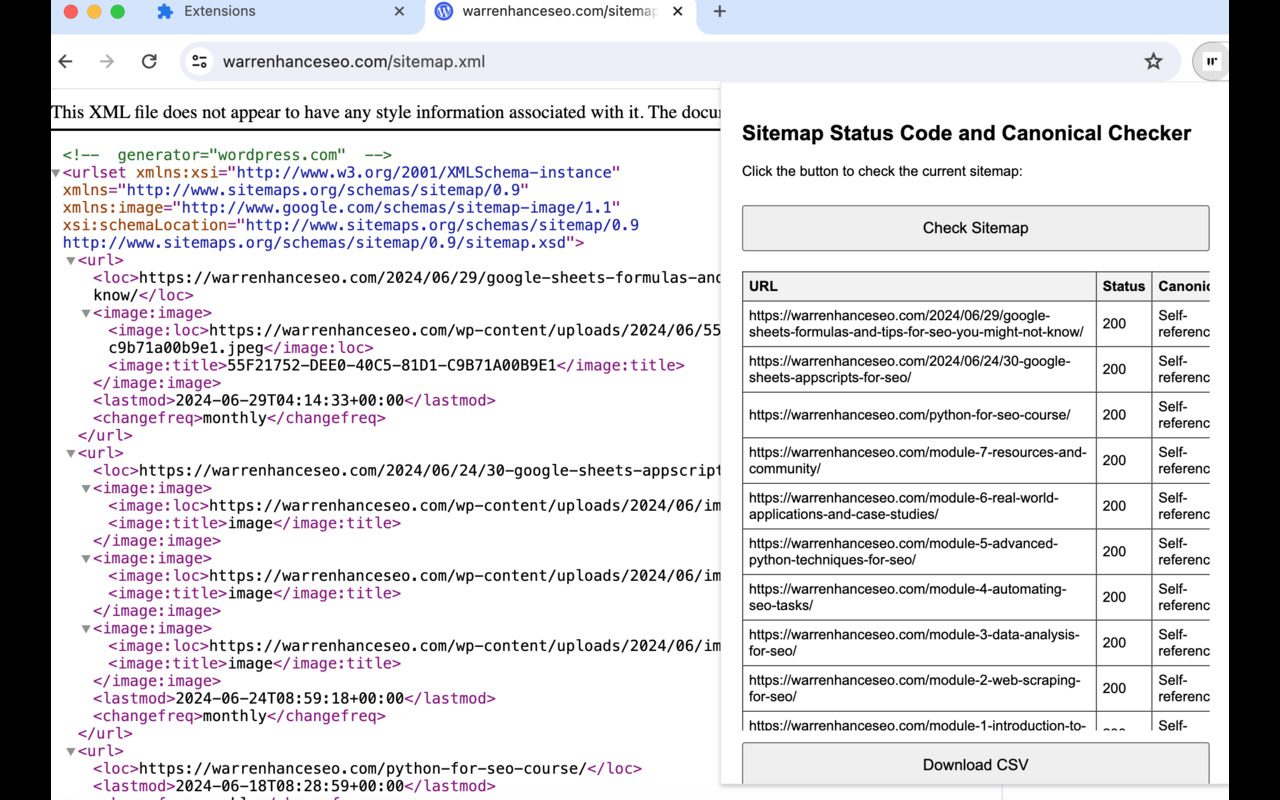1280x800 pixels.
Task: Click the 'Click the button to check' instruction text
Action: point(882,171)
